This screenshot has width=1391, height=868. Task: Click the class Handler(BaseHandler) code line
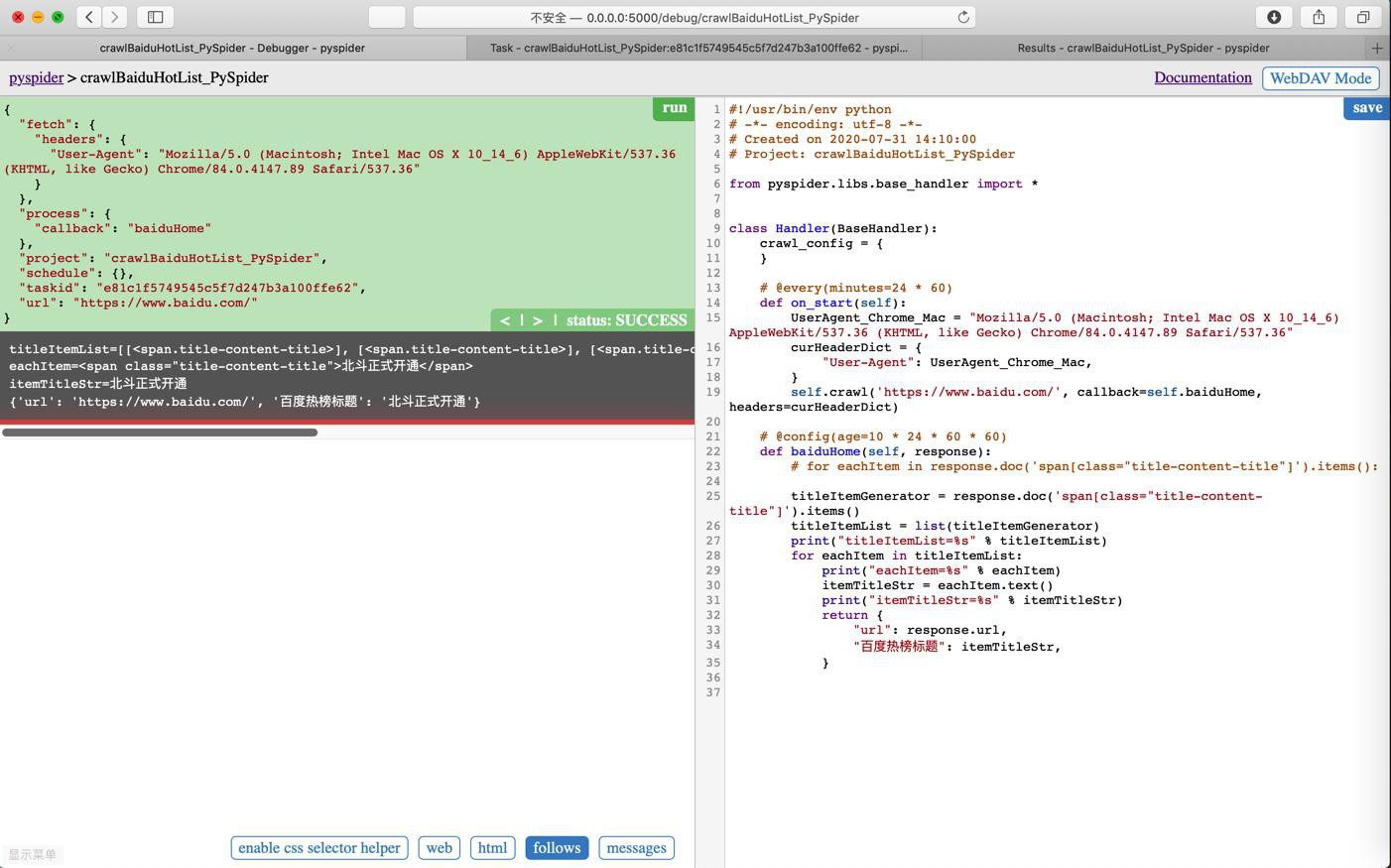(833, 228)
